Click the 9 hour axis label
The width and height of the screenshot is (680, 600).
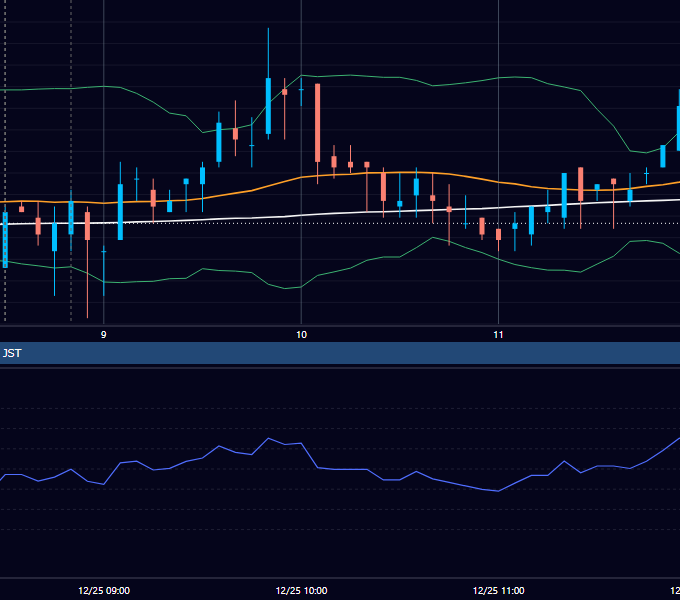pyautogui.click(x=103, y=335)
